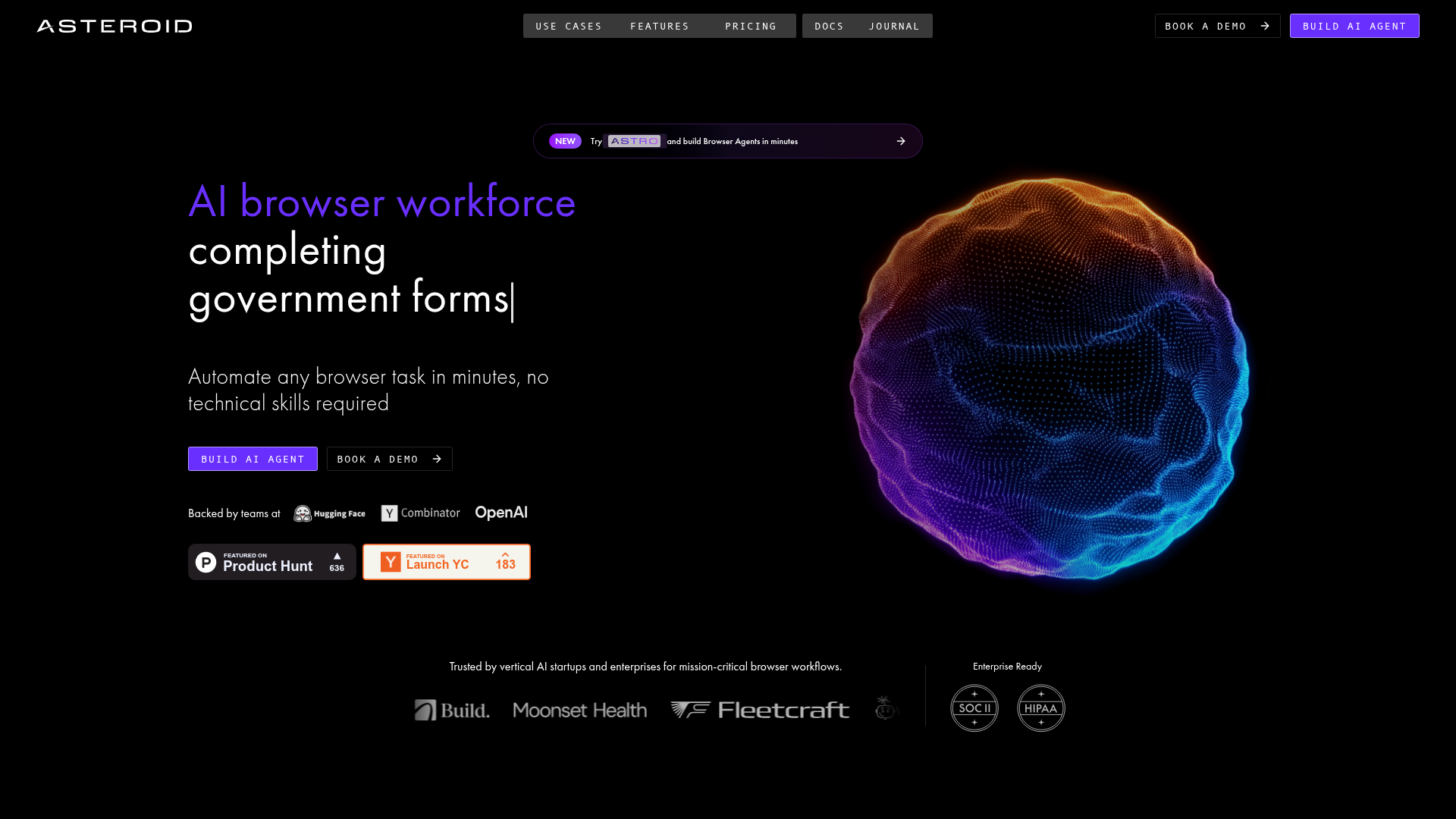
Task: Click Build AI Agent in header
Action: click(1354, 27)
